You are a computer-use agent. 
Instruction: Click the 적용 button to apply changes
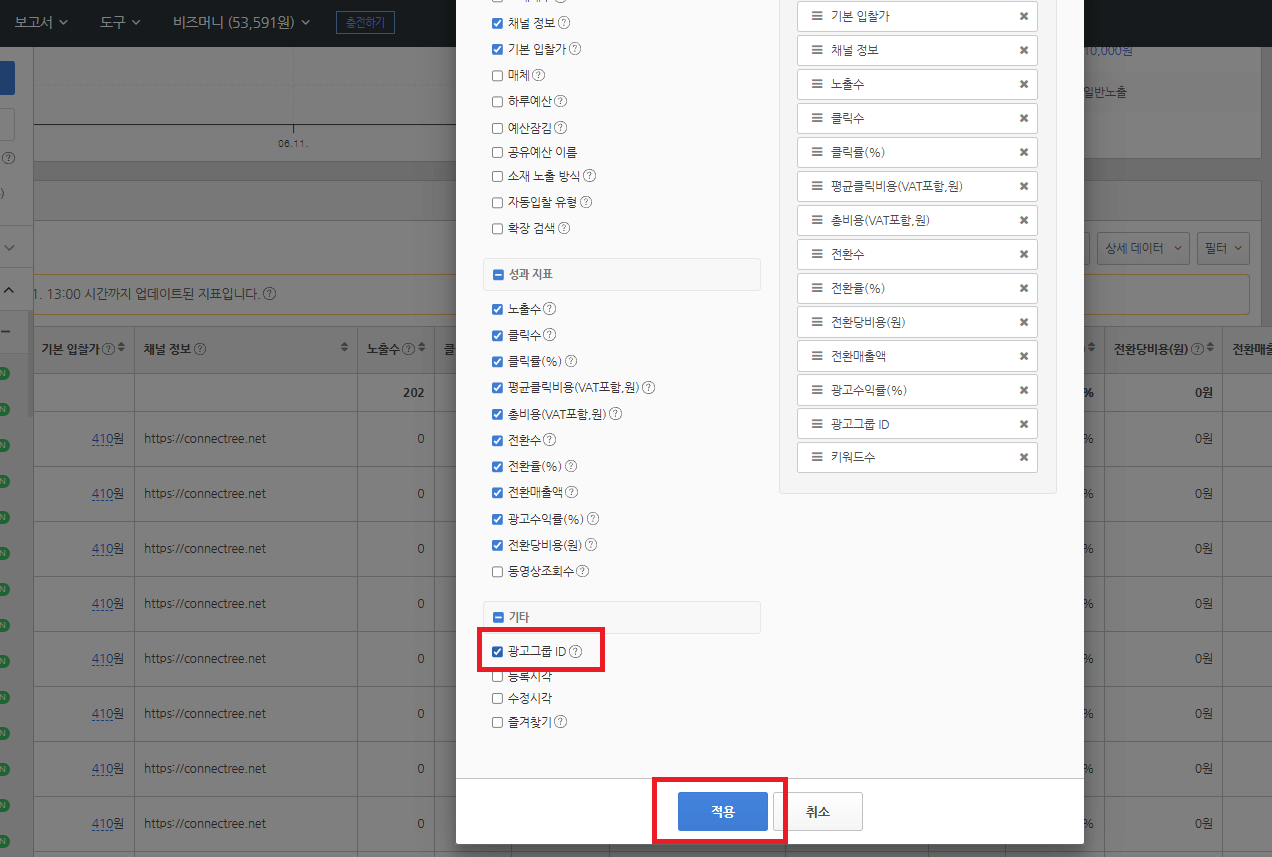[x=720, y=811]
